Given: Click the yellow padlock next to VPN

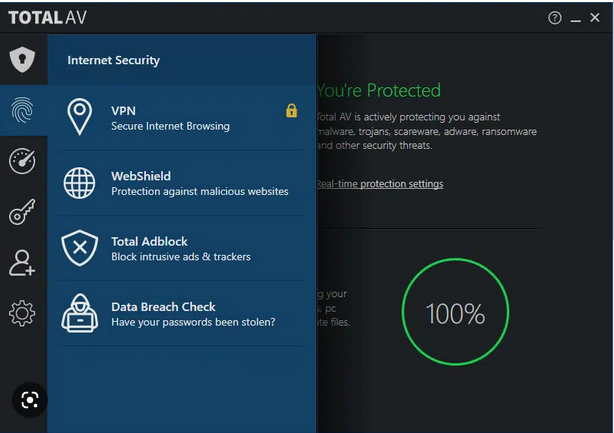Looking at the screenshot, I should pyautogui.click(x=291, y=110).
